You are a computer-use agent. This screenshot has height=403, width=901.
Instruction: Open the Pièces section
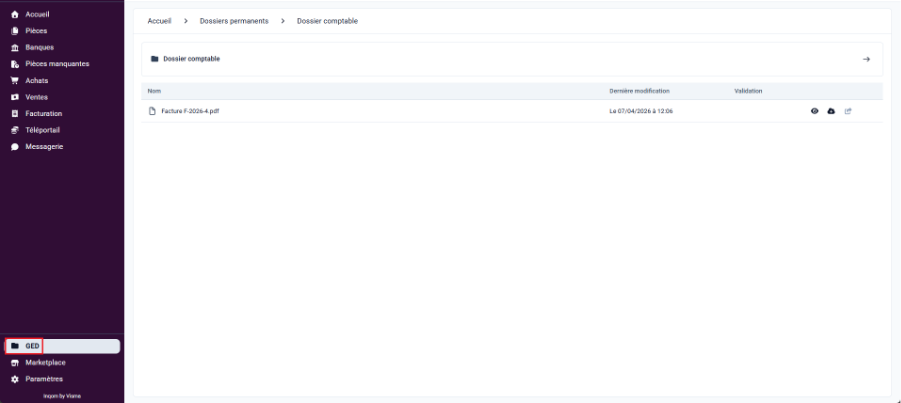point(36,31)
